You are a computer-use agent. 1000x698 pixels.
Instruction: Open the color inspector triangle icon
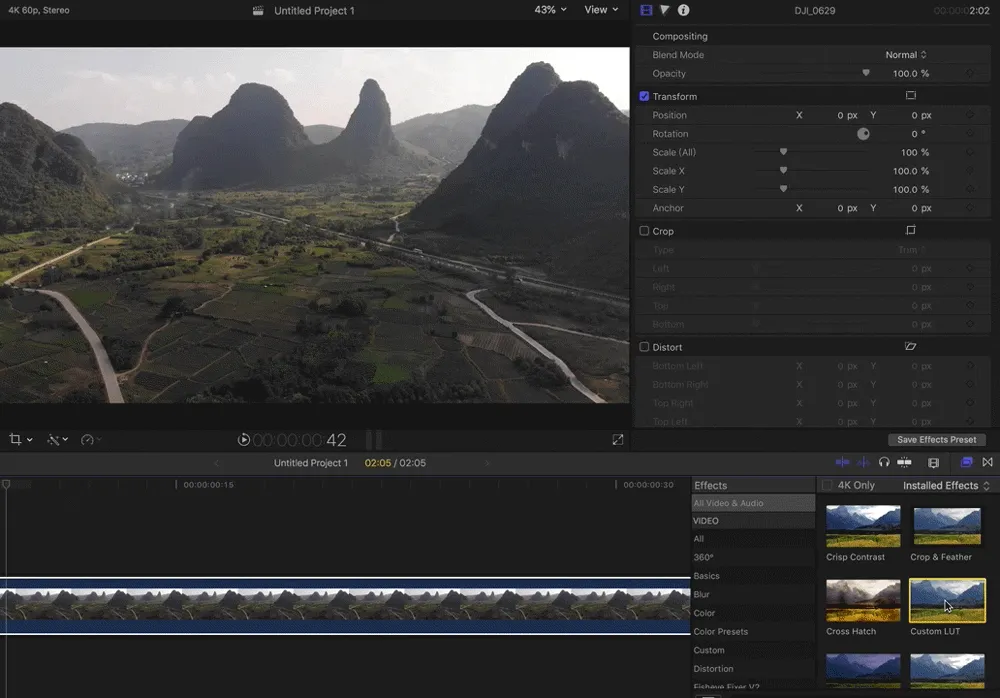665,10
